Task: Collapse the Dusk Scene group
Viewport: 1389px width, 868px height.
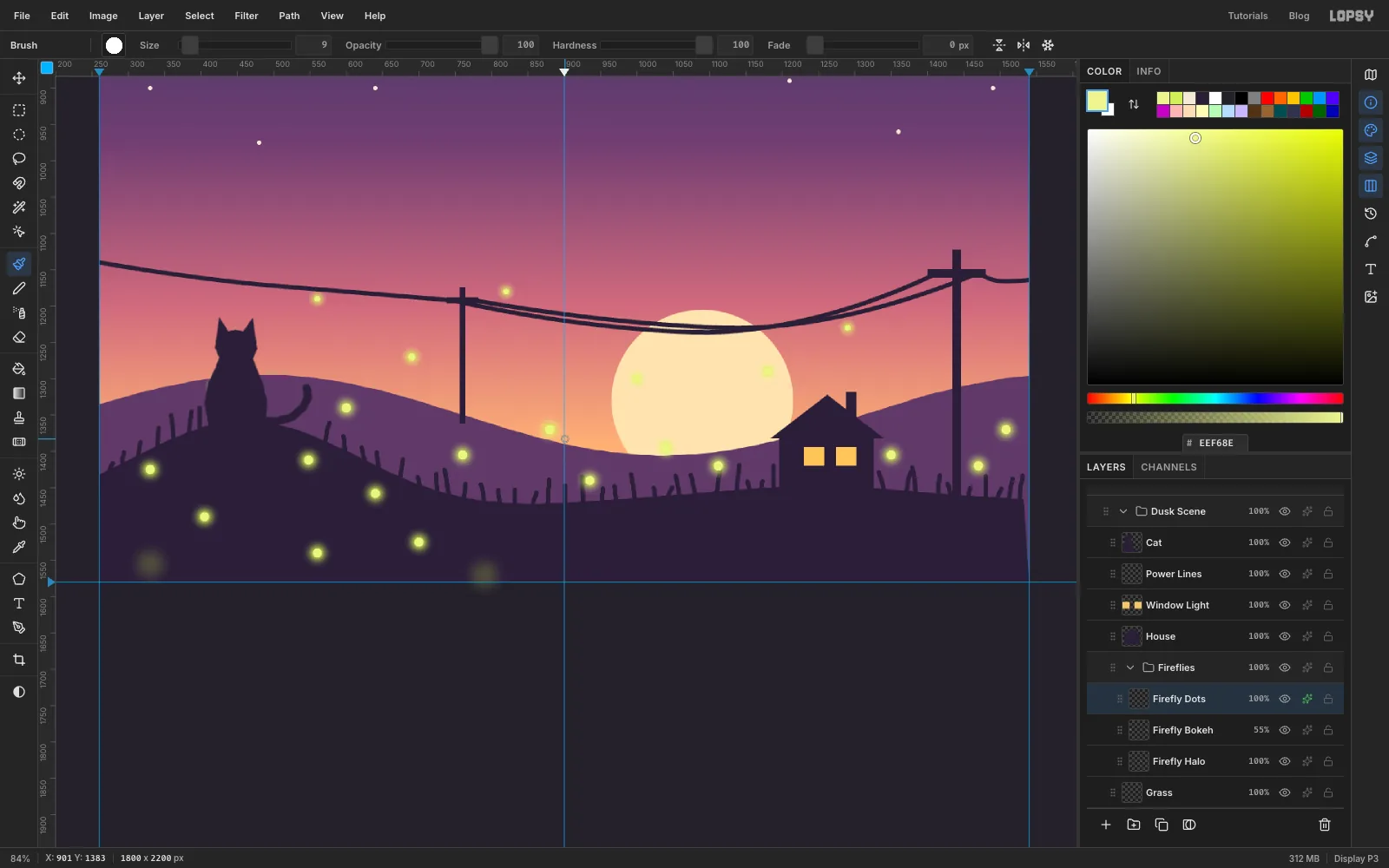Action: (1123, 511)
